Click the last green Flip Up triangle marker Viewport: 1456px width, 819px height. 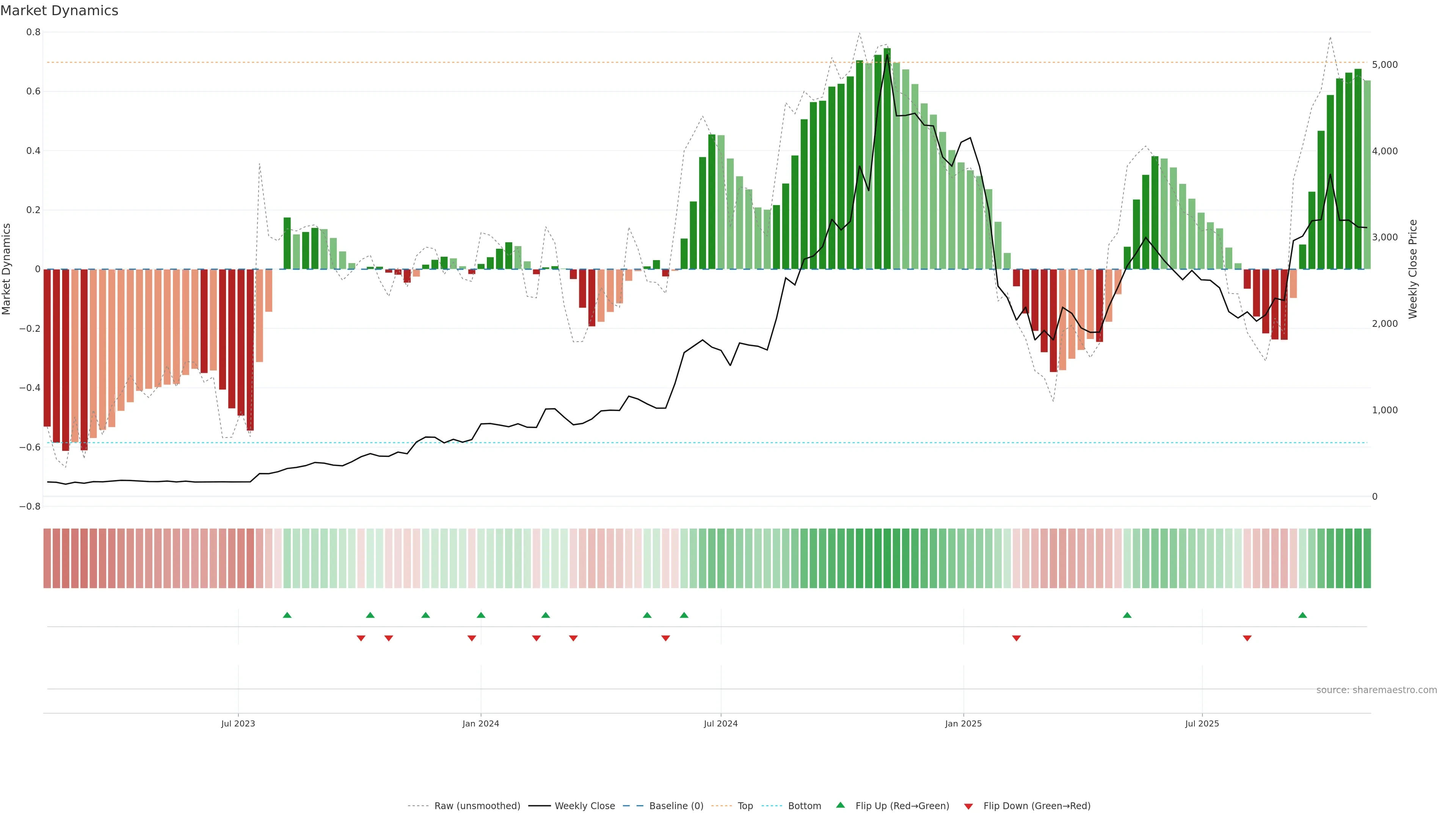[x=1302, y=615]
